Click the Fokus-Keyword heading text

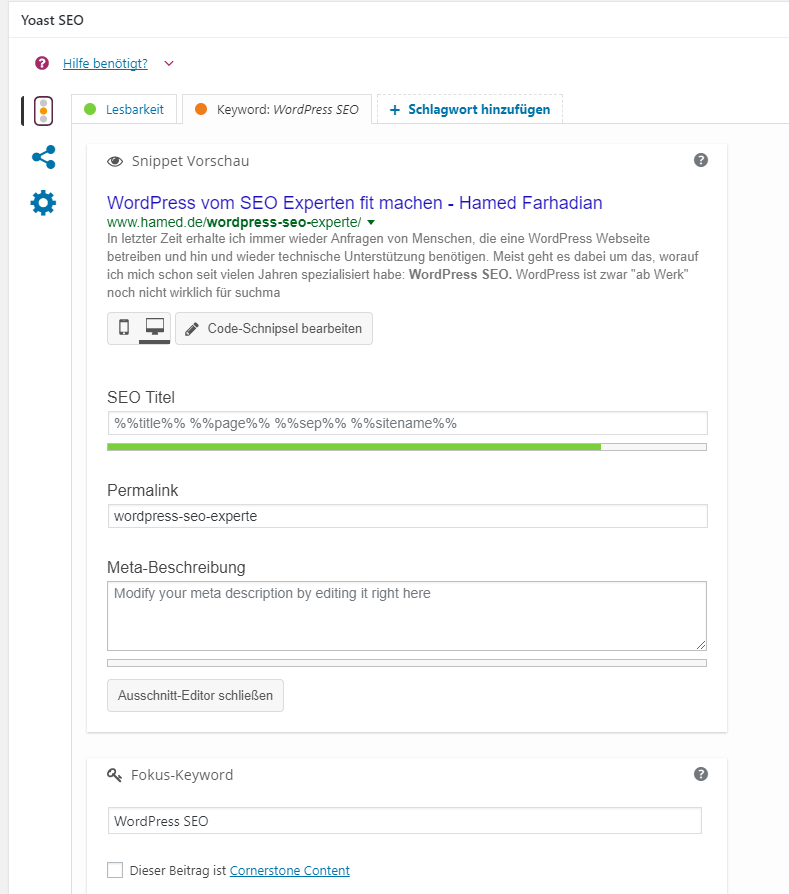182,775
